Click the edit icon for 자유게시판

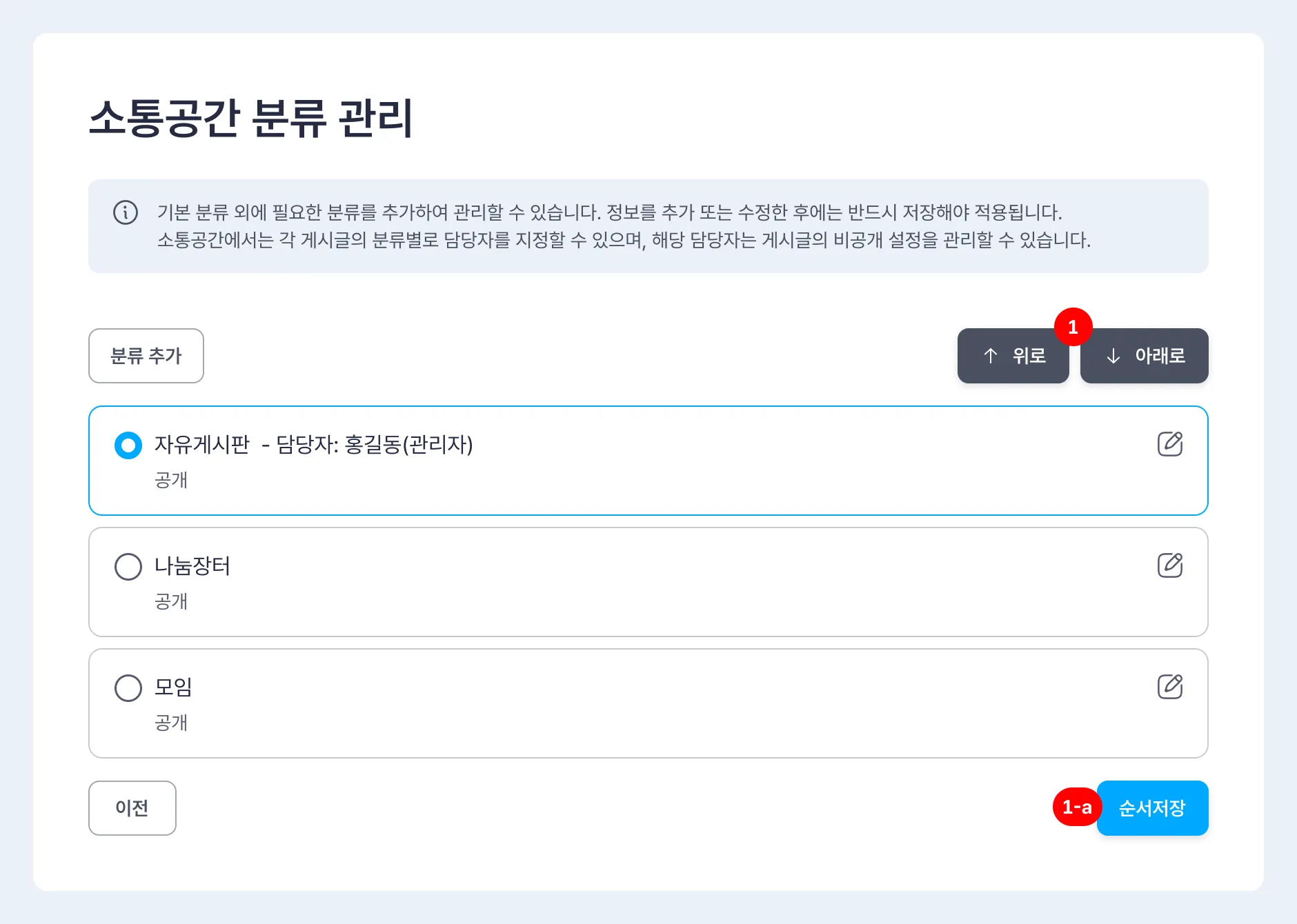[1169, 444]
